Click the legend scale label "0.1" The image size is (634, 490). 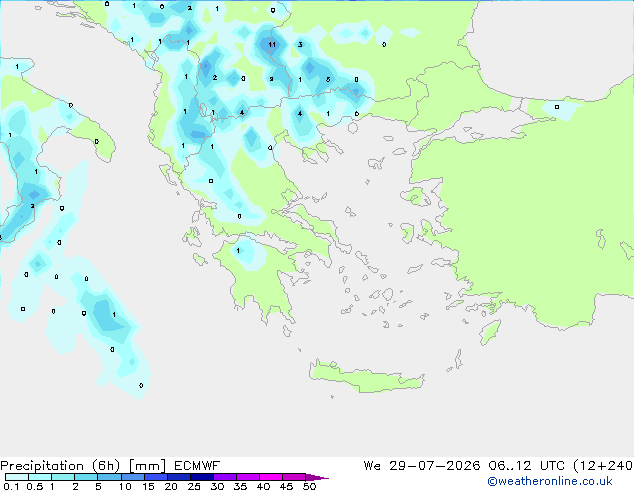pos(11,486)
